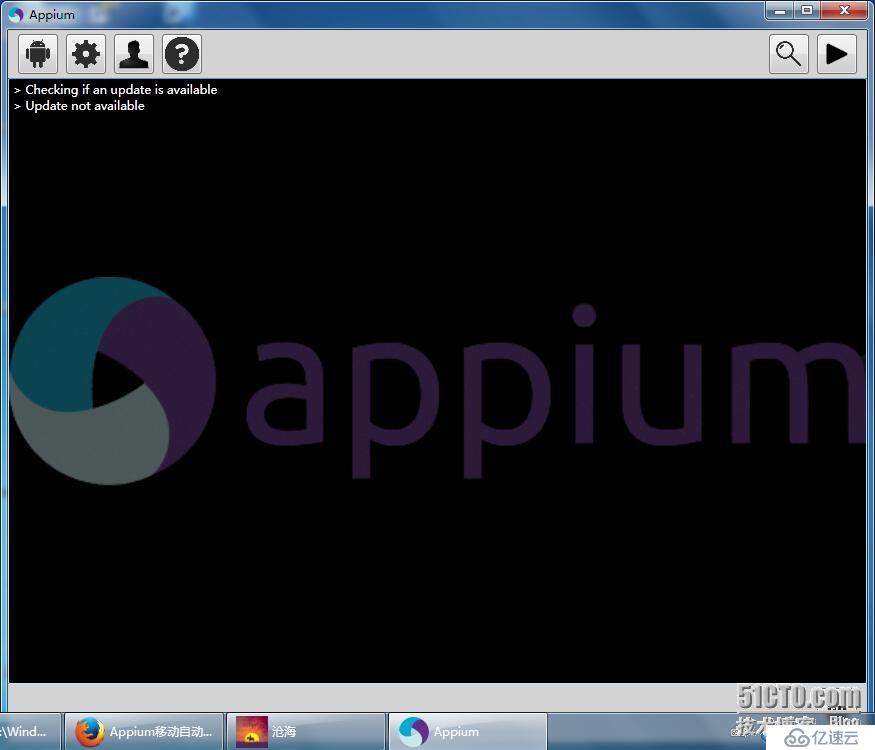This screenshot has width=875, height=750.
Task: Open Android Settings via the robot icon
Action: pyautogui.click(x=38, y=54)
